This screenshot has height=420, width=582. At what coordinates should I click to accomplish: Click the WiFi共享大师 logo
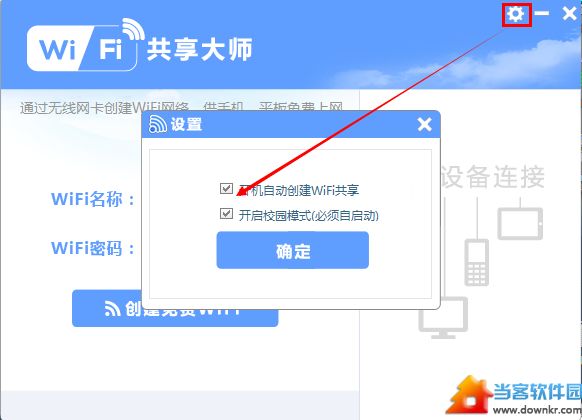140,45
